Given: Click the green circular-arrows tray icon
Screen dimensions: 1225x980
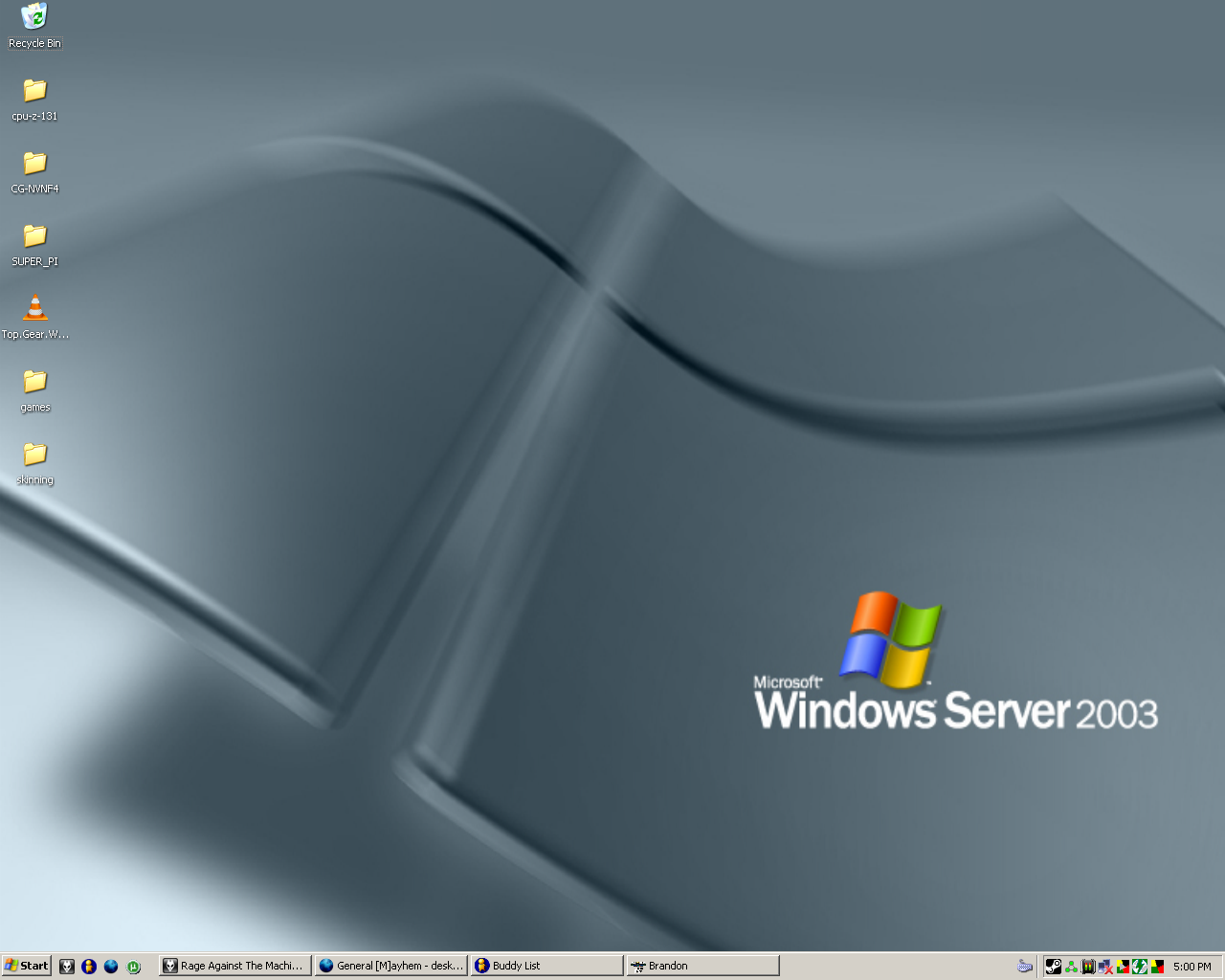Looking at the screenshot, I should (x=1140, y=967).
